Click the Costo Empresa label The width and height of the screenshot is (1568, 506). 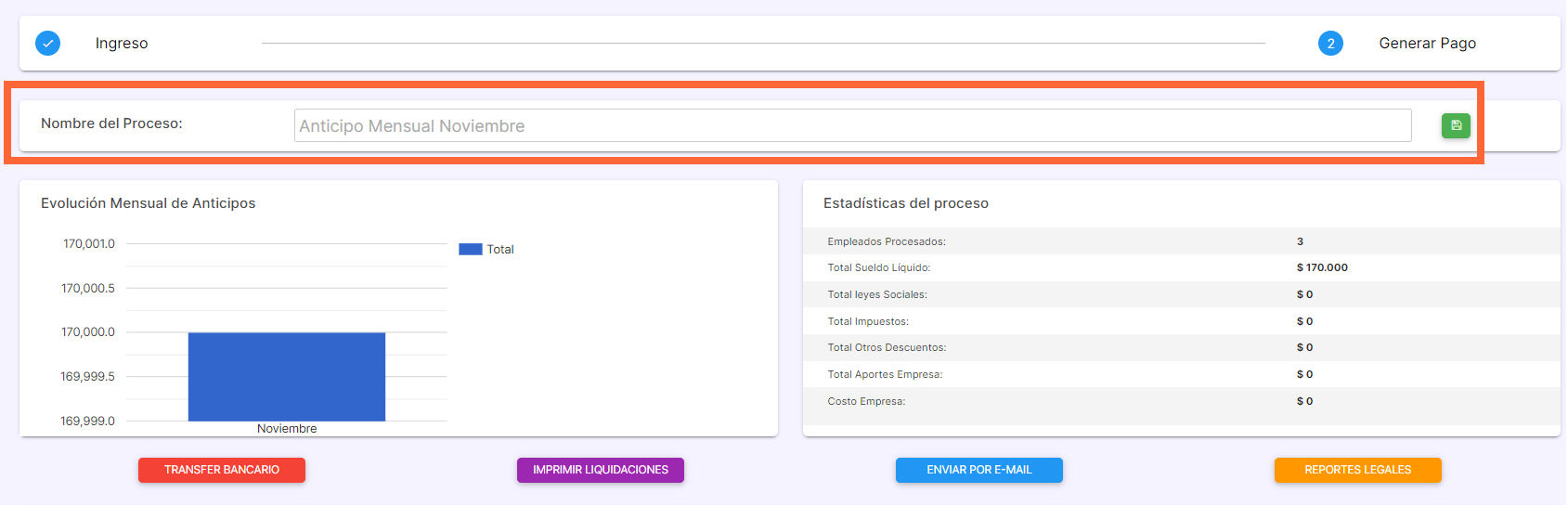pyautogui.click(x=866, y=401)
